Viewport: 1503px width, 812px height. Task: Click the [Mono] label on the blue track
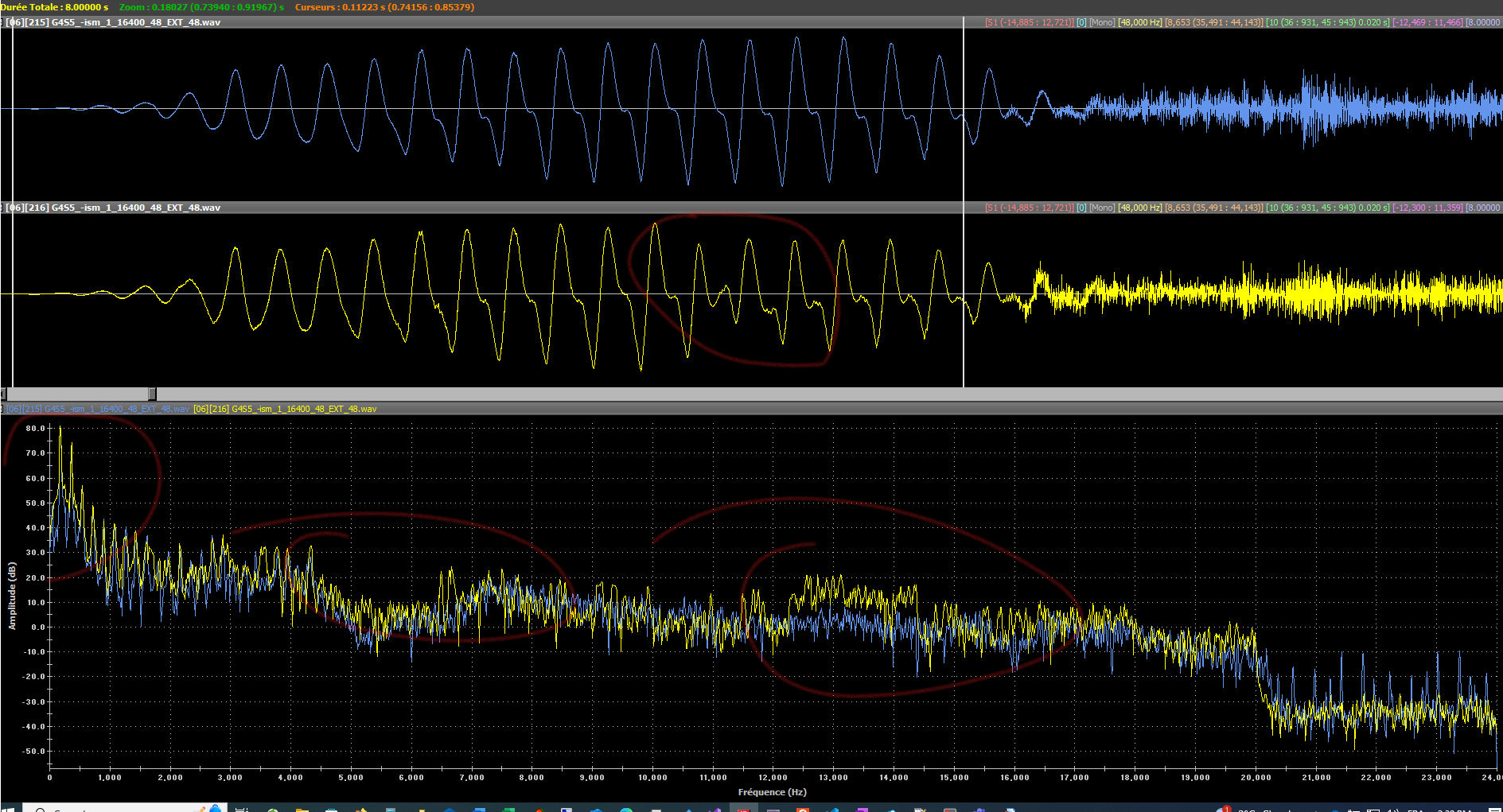[x=1102, y=22]
